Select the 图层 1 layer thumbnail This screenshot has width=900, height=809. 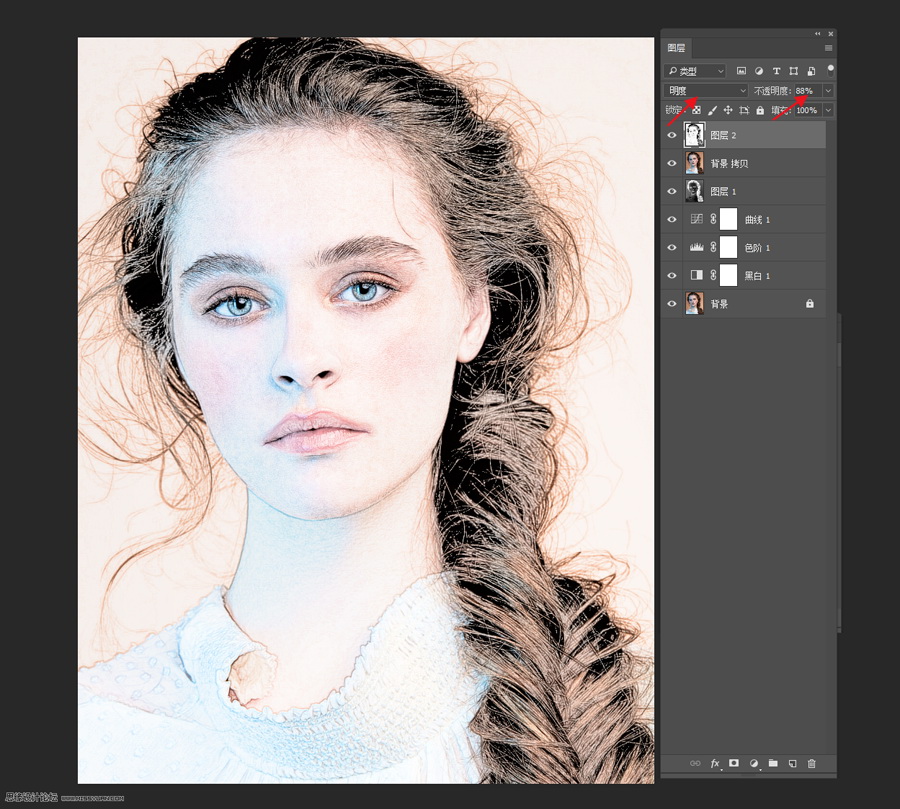point(695,191)
